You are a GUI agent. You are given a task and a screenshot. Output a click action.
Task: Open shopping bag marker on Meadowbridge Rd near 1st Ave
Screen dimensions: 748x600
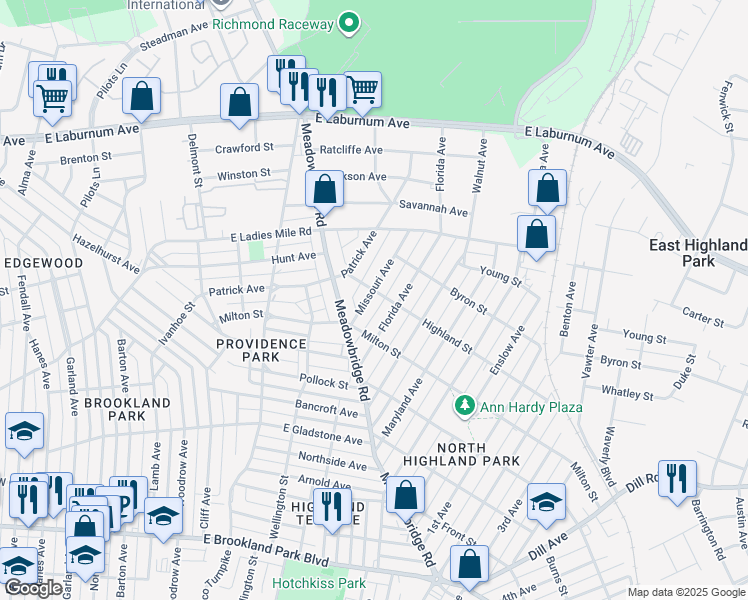[405, 495]
